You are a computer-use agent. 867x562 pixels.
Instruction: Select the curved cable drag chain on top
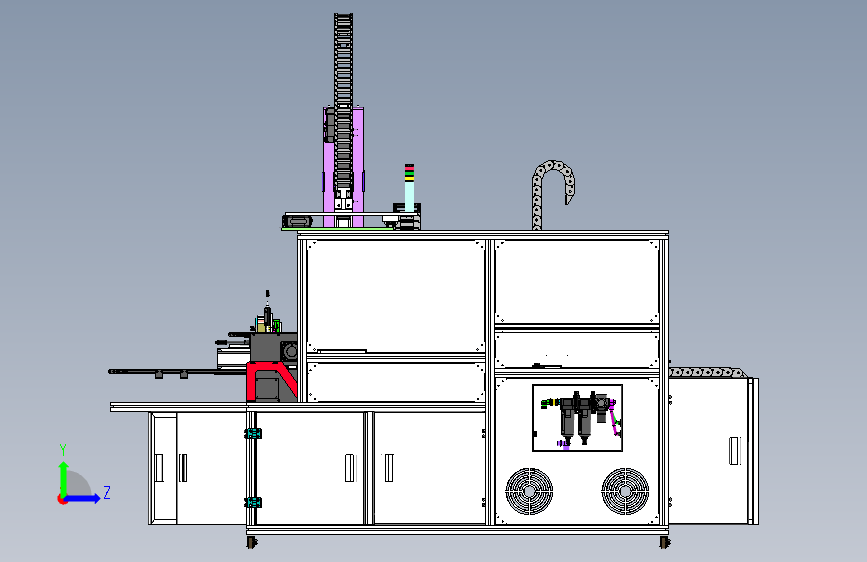click(552, 194)
